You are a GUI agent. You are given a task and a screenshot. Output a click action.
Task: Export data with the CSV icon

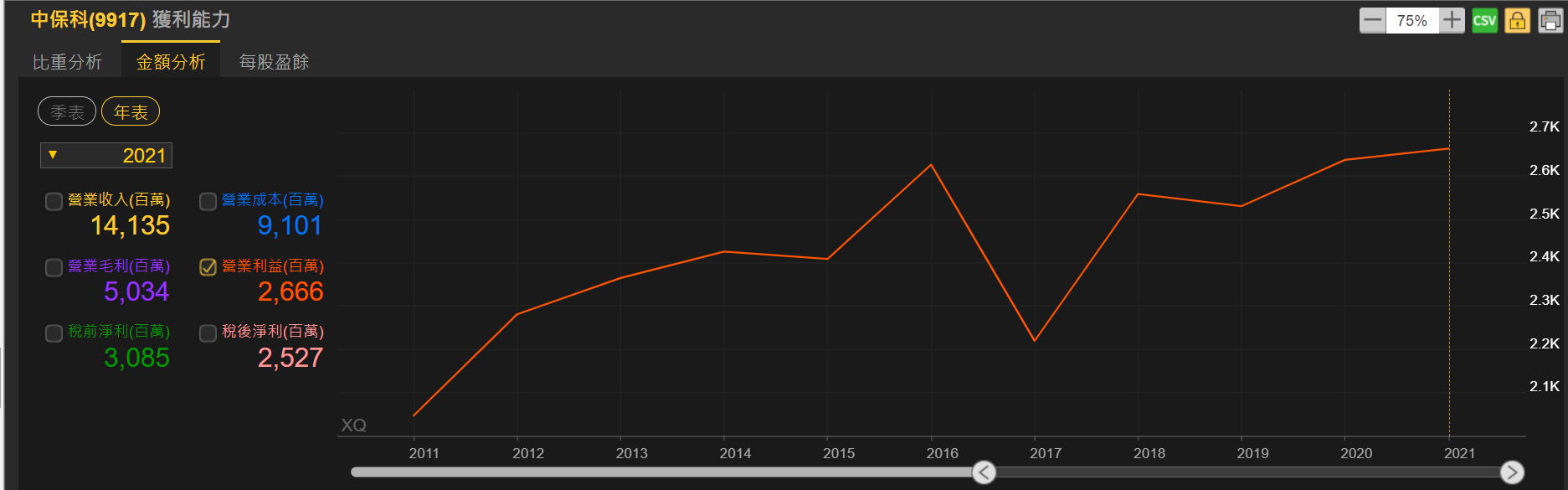pos(1484,20)
